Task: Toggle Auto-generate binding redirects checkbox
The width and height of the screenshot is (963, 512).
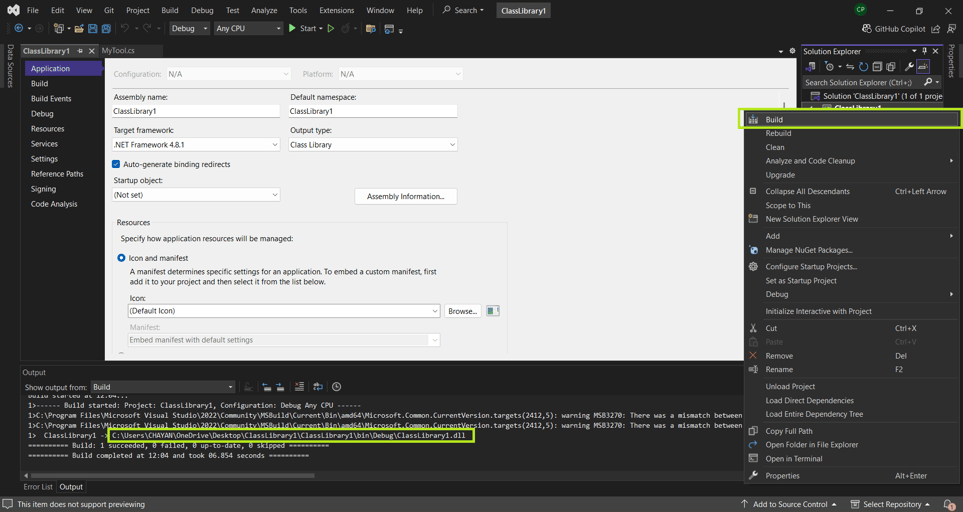Action: click(116, 165)
